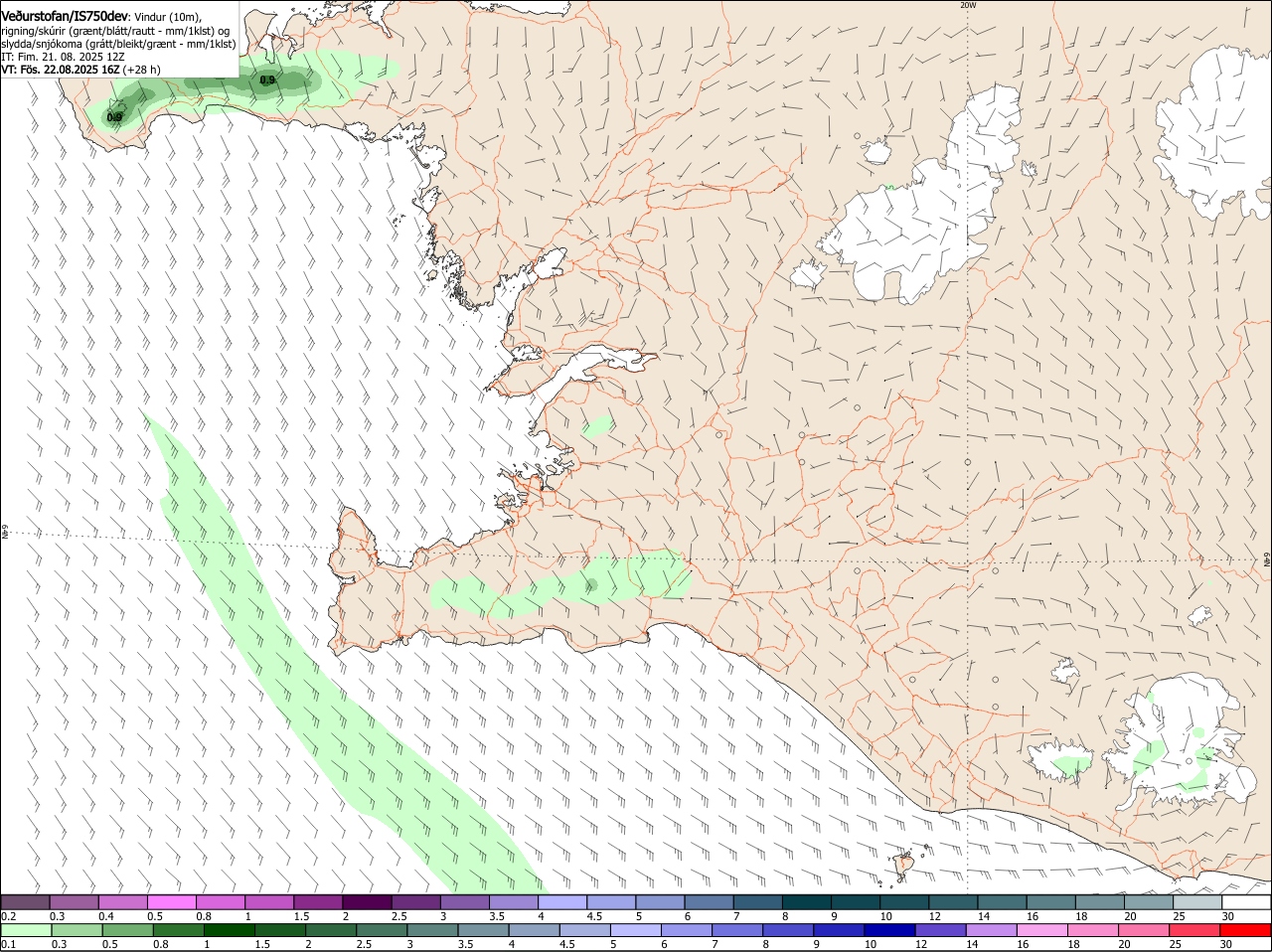Click the 'VT: Fös. 22.08.2025 16Z (+28 h)' line

80,70
